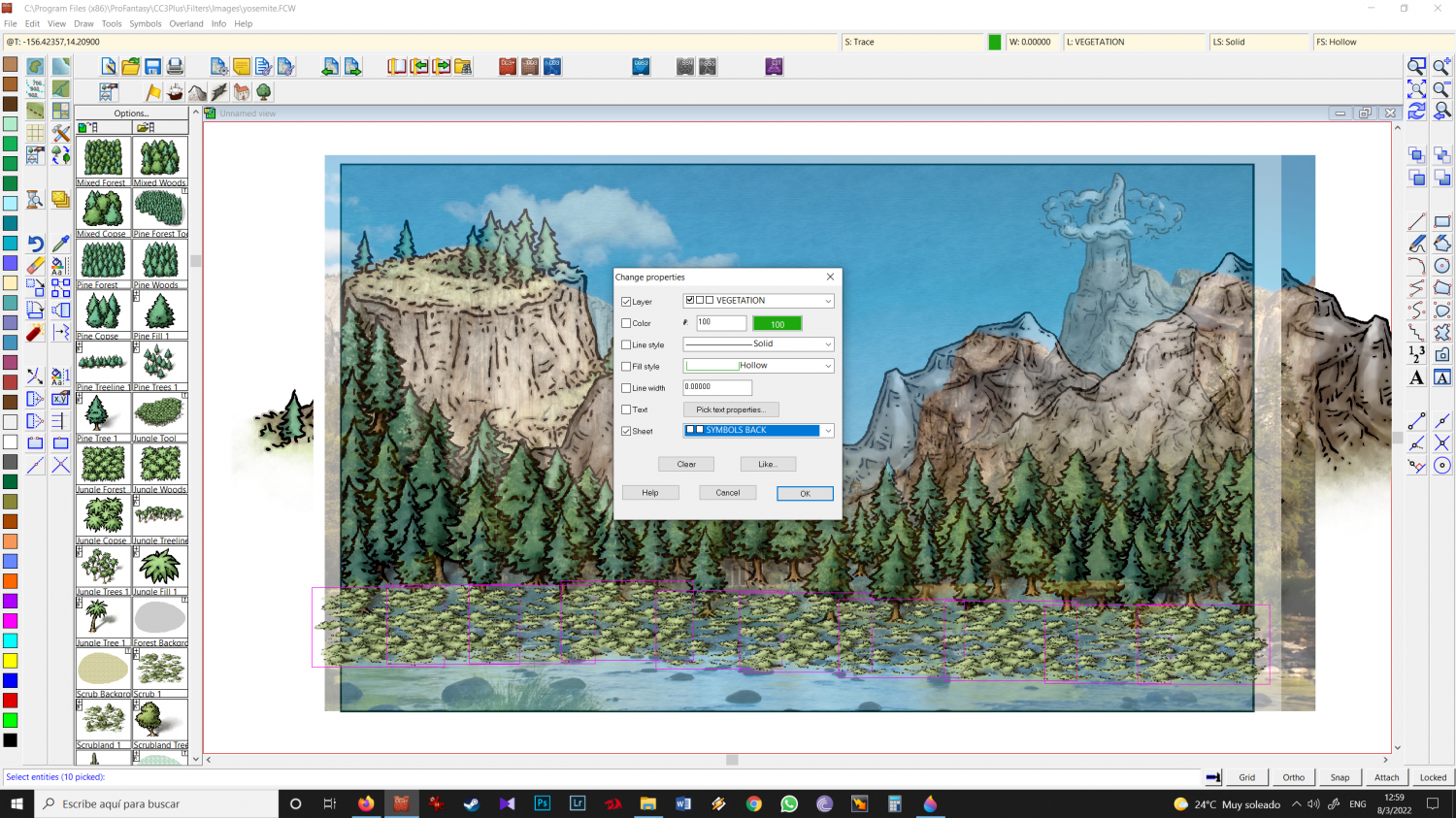Pick the eyedropper Keep tool

pyautogui.click(x=61, y=244)
